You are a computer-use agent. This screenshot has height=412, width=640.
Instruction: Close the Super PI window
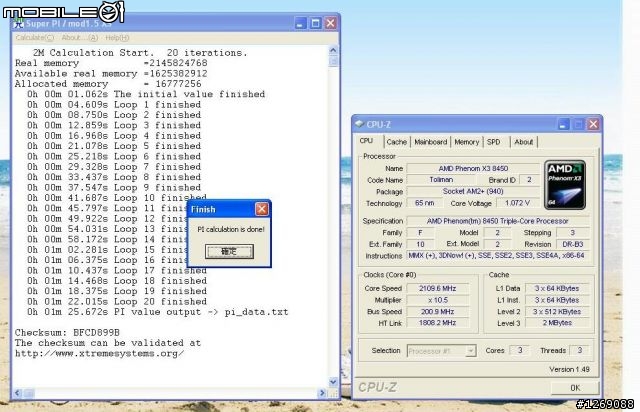[x=331, y=23]
